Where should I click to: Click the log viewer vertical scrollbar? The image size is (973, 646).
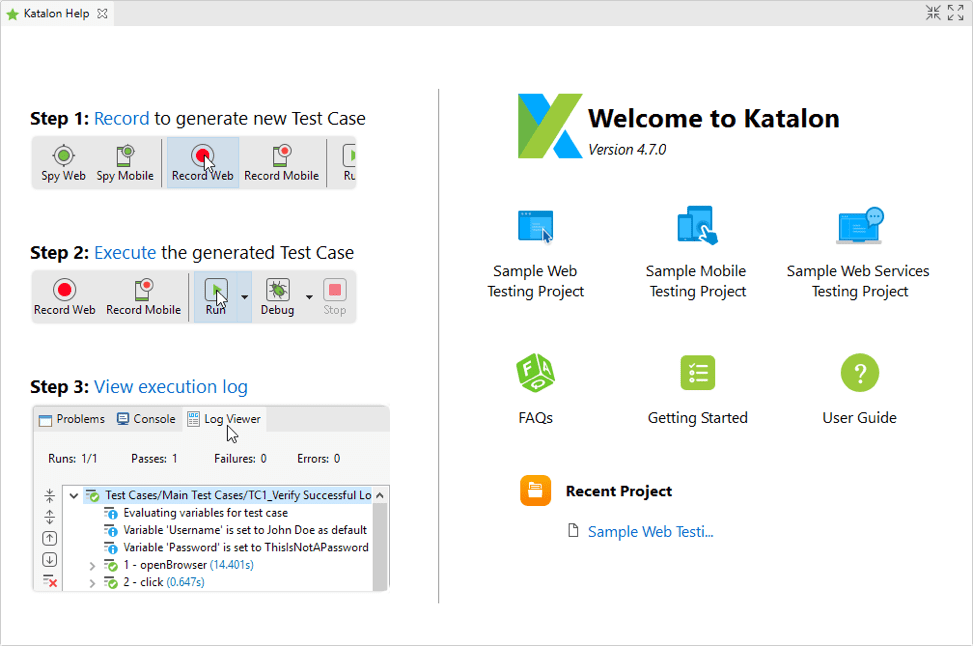(x=380, y=546)
